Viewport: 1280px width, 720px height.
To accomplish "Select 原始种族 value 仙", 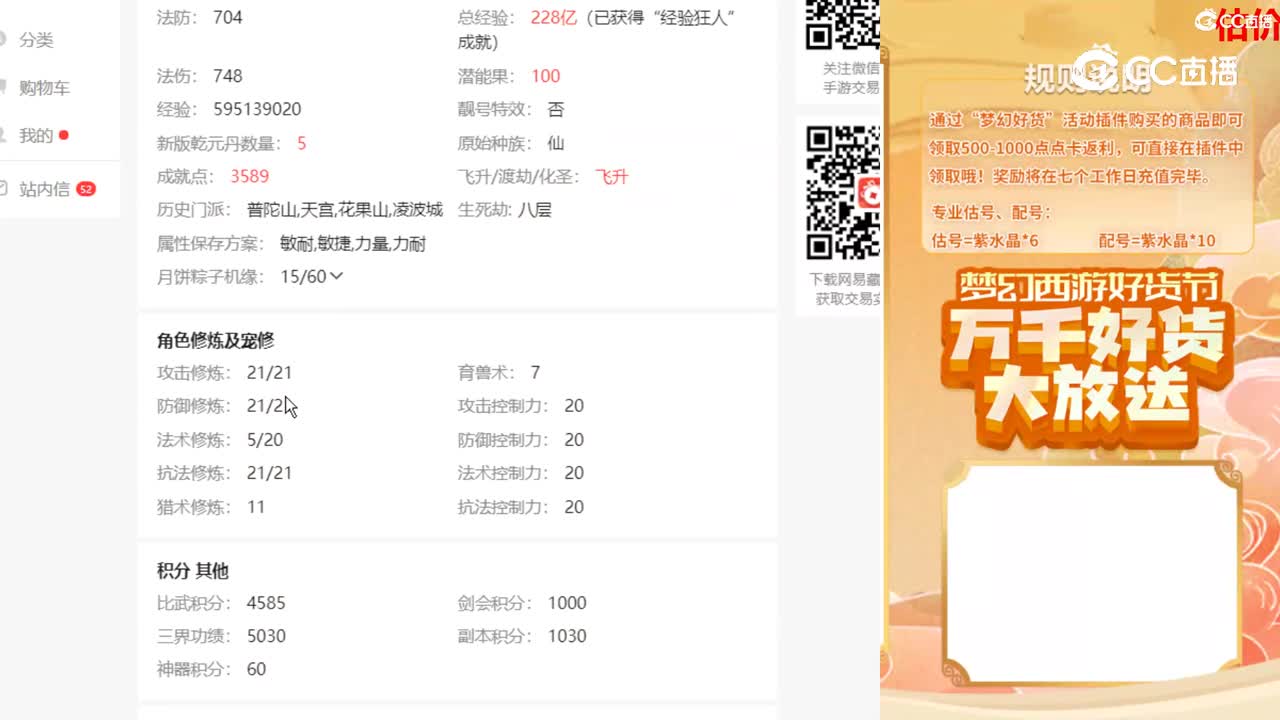I will click(556, 143).
